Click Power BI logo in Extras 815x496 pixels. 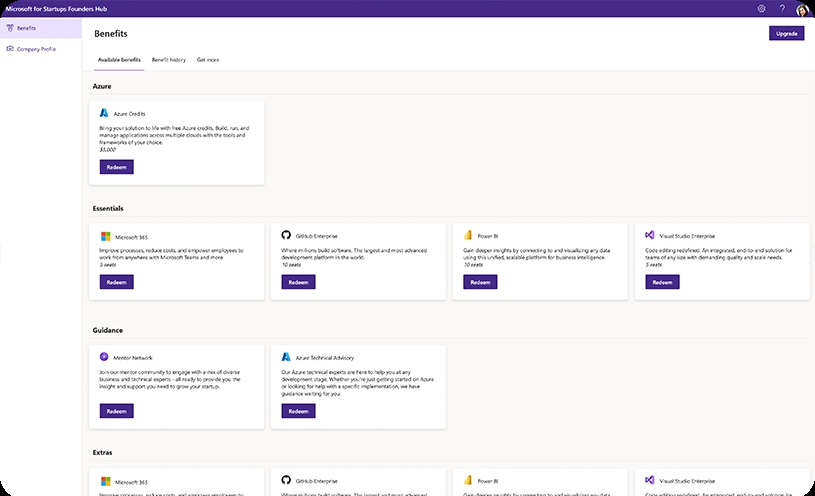point(468,480)
